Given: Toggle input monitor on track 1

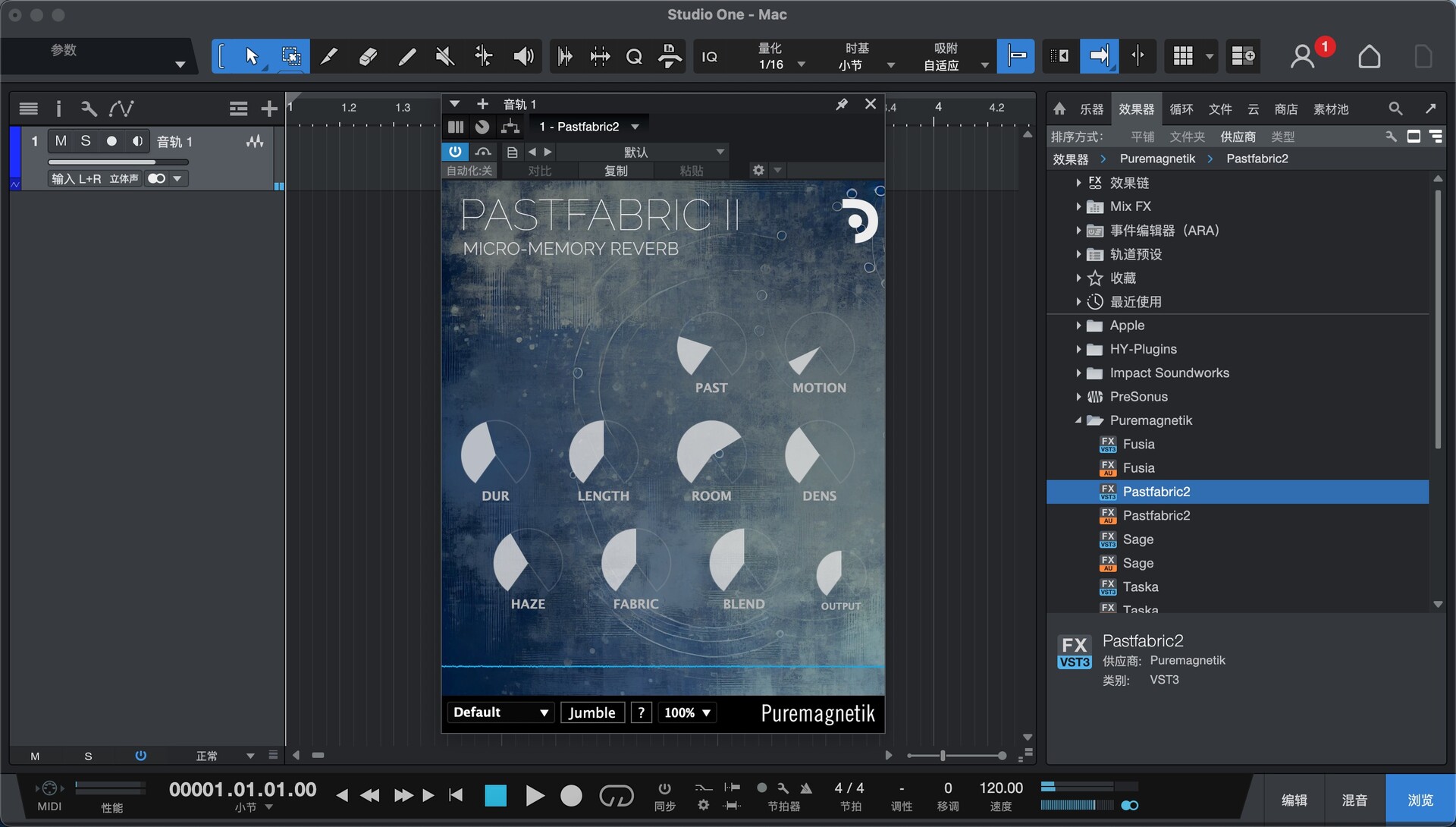Looking at the screenshot, I should (137, 141).
